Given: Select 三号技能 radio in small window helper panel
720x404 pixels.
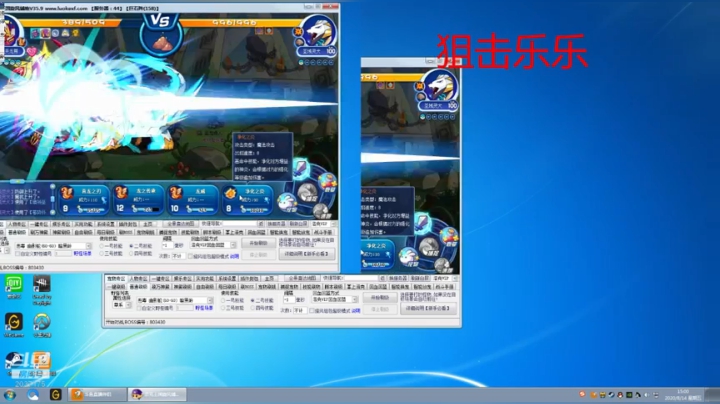Looking at the screenshot, I should tap(232, 308).
